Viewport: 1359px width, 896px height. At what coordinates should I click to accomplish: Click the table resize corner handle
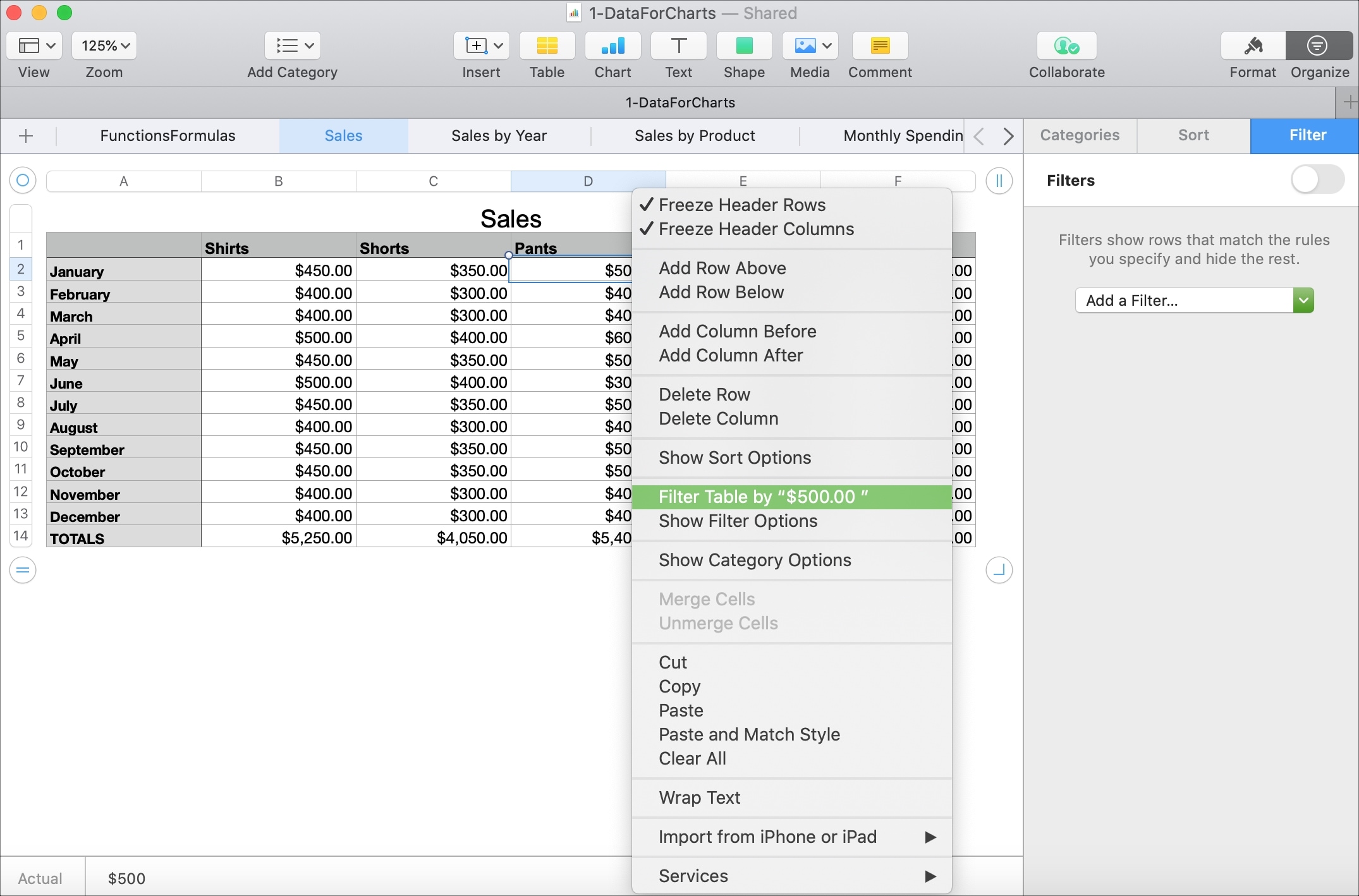[x=999, y=570]
